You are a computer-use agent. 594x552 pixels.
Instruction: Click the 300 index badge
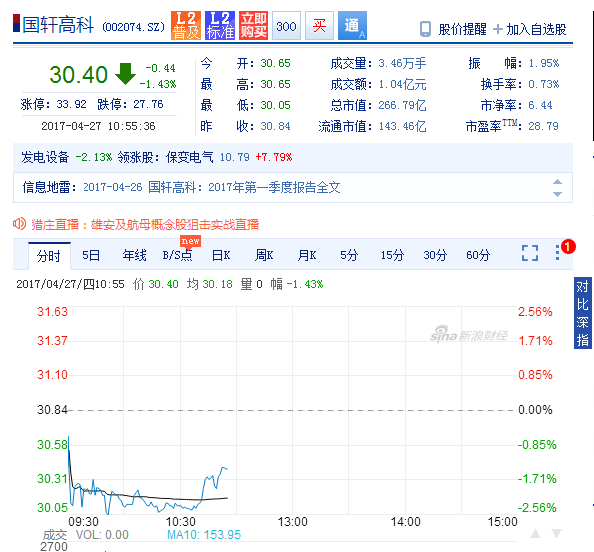click(286, 26)
